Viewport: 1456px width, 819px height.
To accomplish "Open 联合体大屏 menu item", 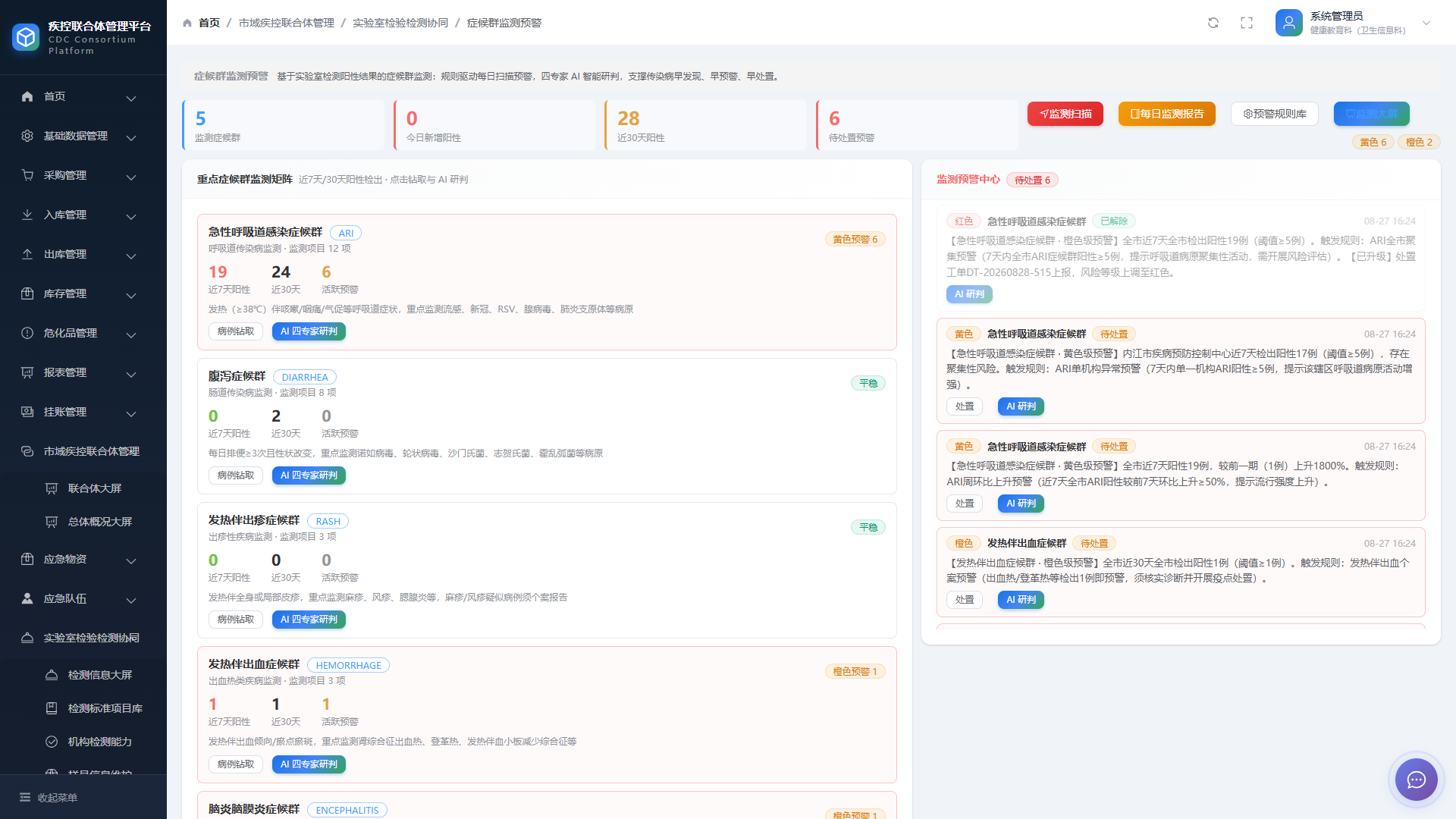I will point(83,488).
